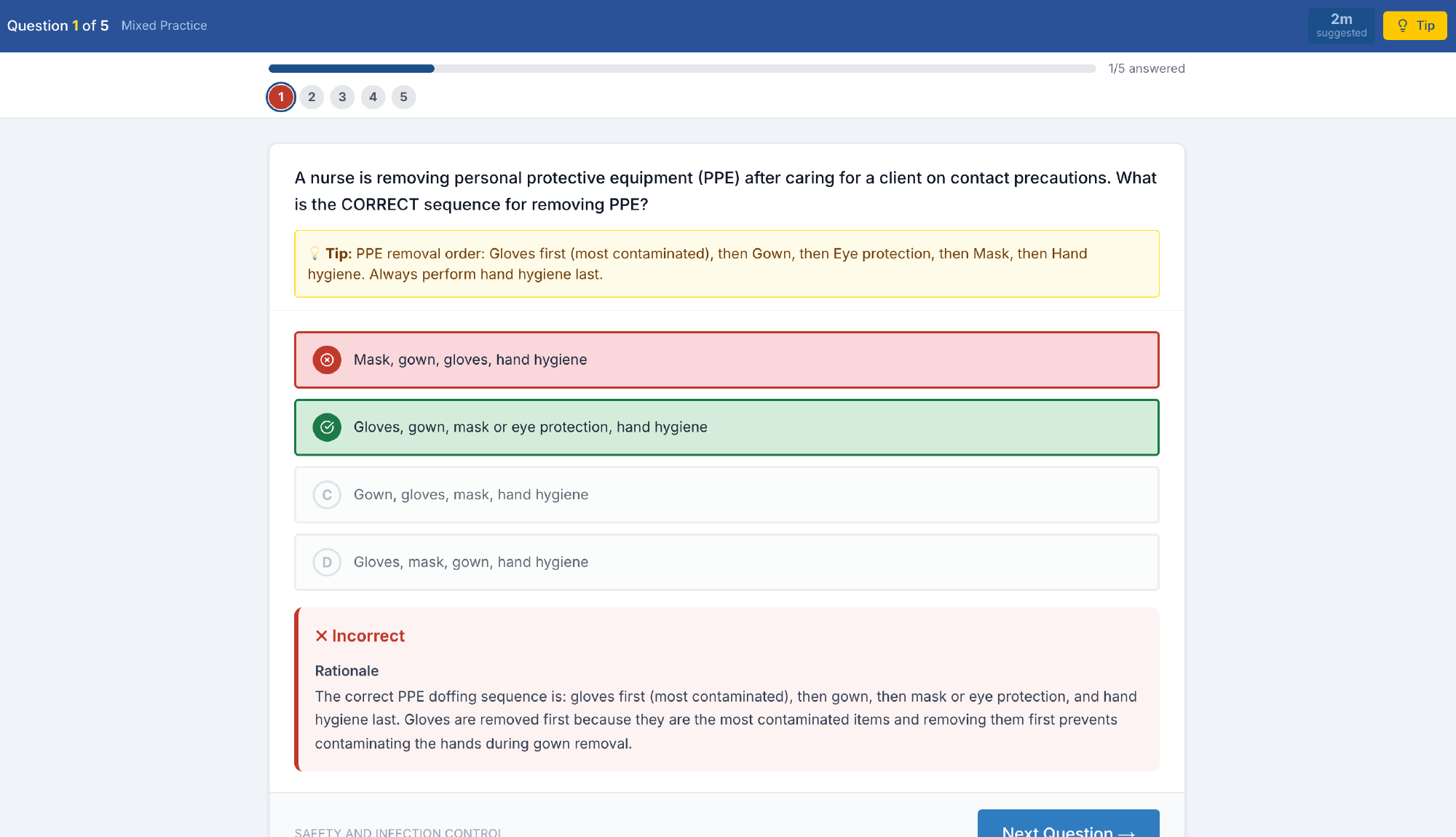The width and height of the screenshot is (1456, 837).
Task: Click the lightbulb icon in Tip button
Action: [x=1402, y=25]
